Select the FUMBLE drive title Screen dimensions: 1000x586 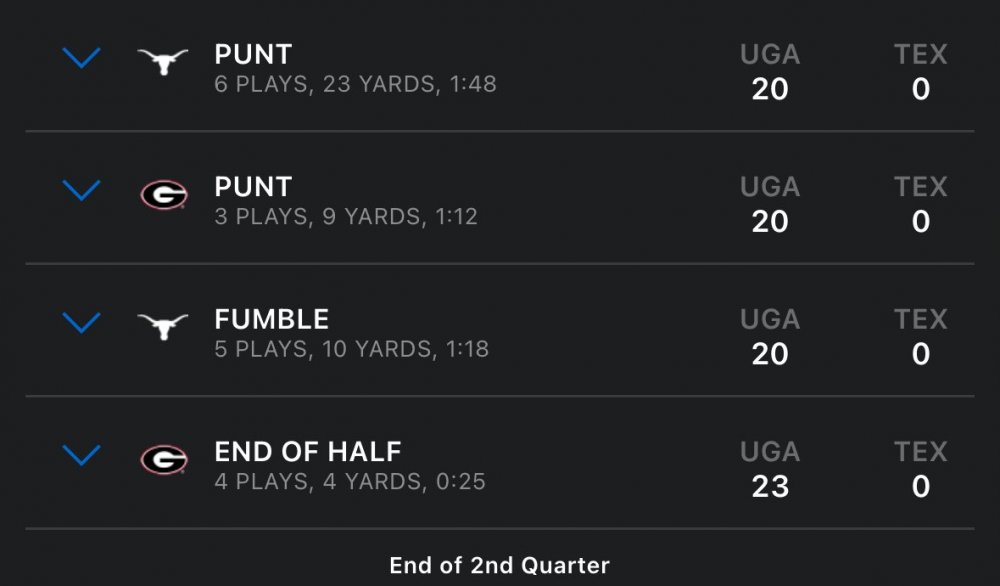(x=271, y=320)
